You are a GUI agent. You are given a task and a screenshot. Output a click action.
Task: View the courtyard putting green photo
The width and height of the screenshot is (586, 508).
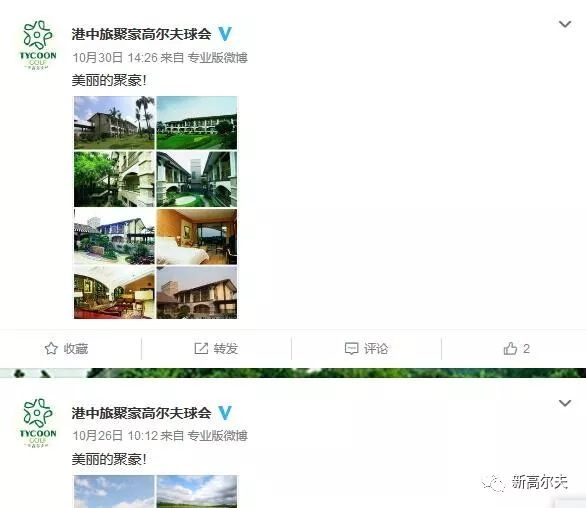coord(197,179)
